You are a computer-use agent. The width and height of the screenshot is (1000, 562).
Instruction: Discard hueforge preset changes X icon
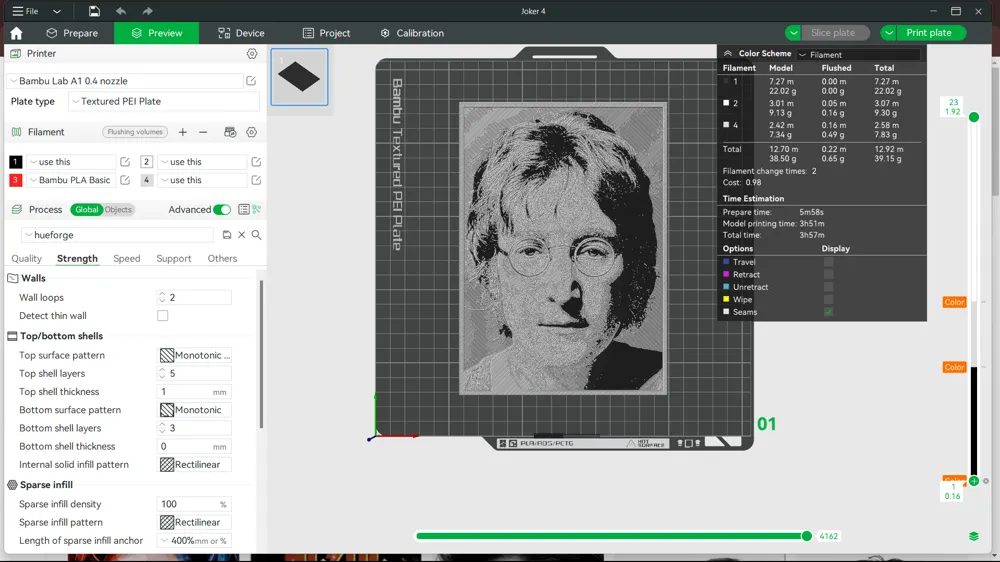tap(242, 235)
